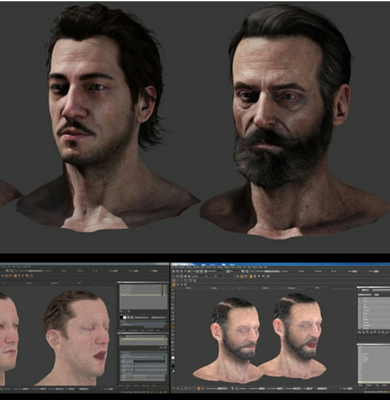Click the white color swatch in right window's side toolbar
This screenshot has height=400, width=390.
[173, 358]
